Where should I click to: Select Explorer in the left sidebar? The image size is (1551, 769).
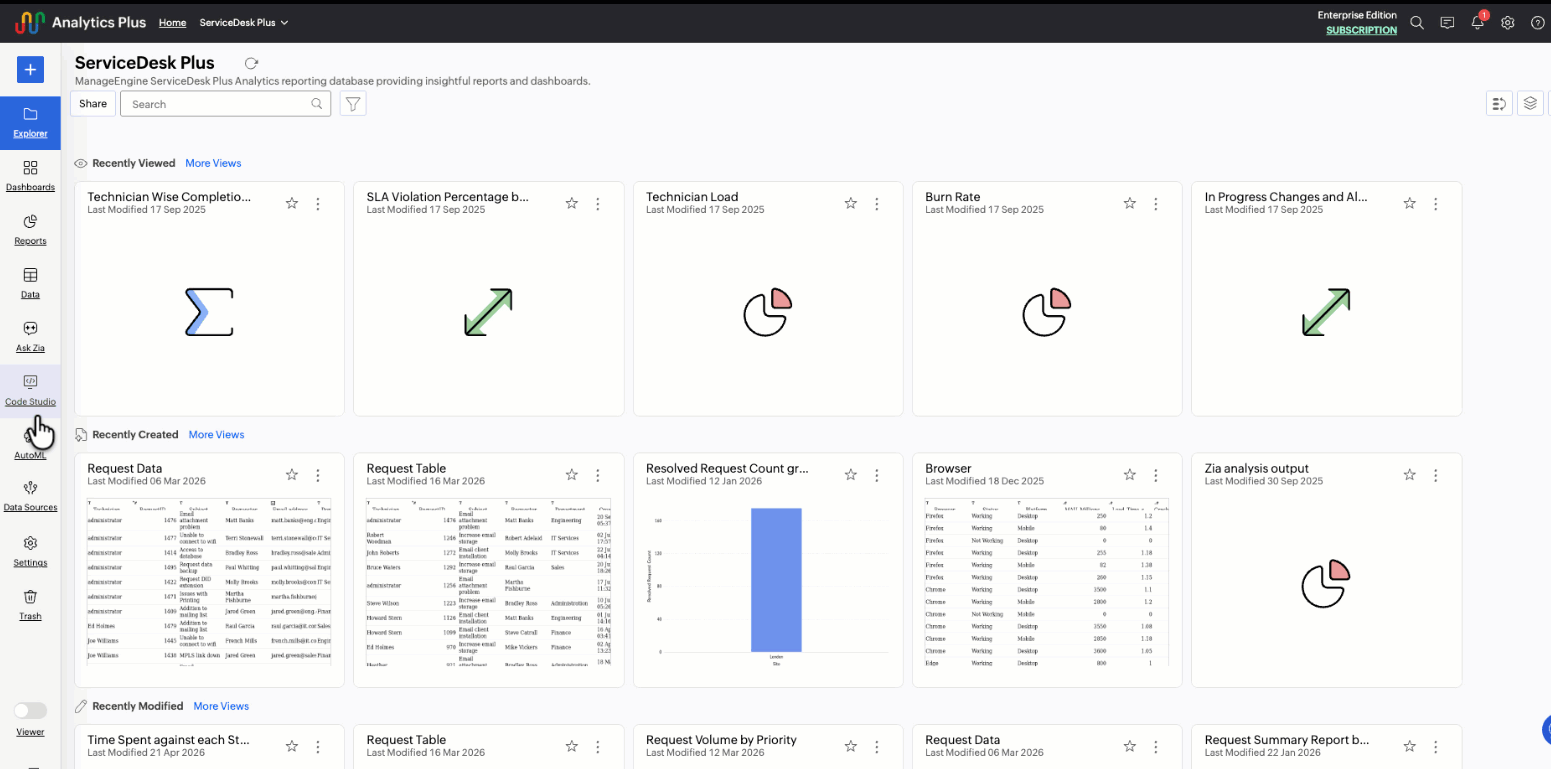tap(30, 123)
